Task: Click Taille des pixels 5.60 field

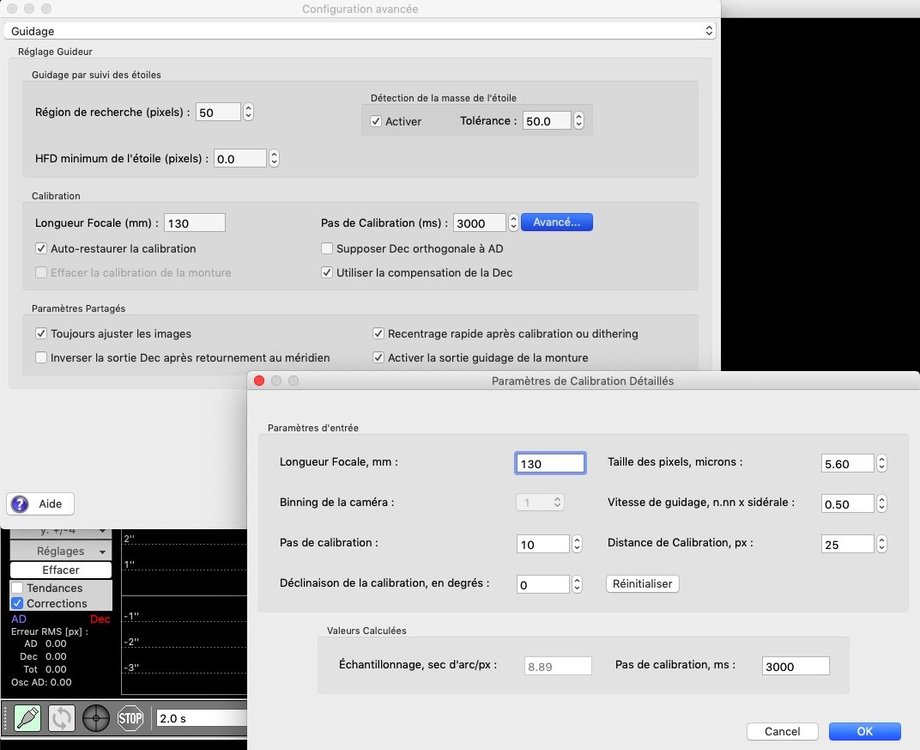Action: pos(847,463)
